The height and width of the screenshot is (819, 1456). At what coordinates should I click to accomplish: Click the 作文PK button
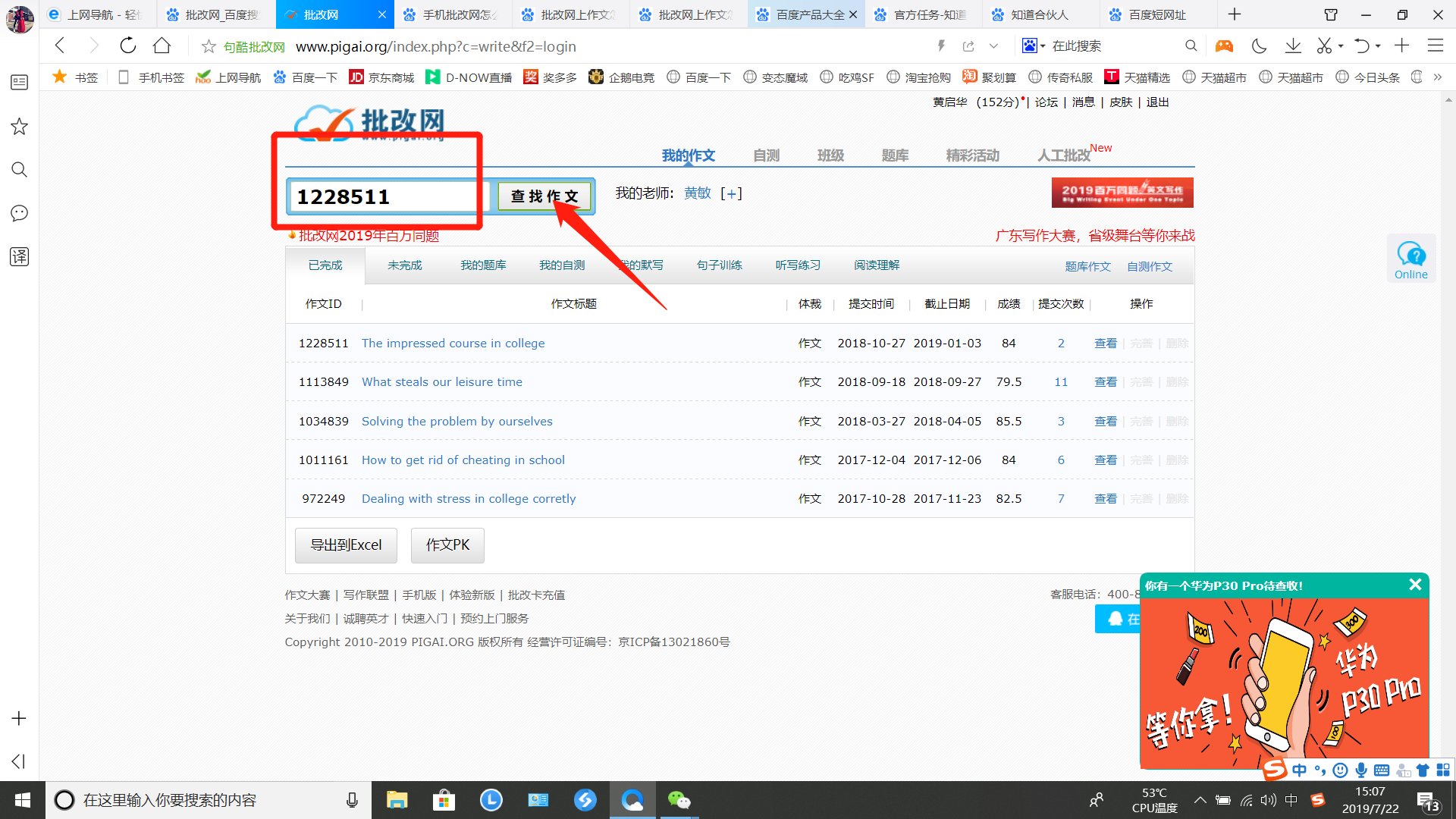pos(447,545)
